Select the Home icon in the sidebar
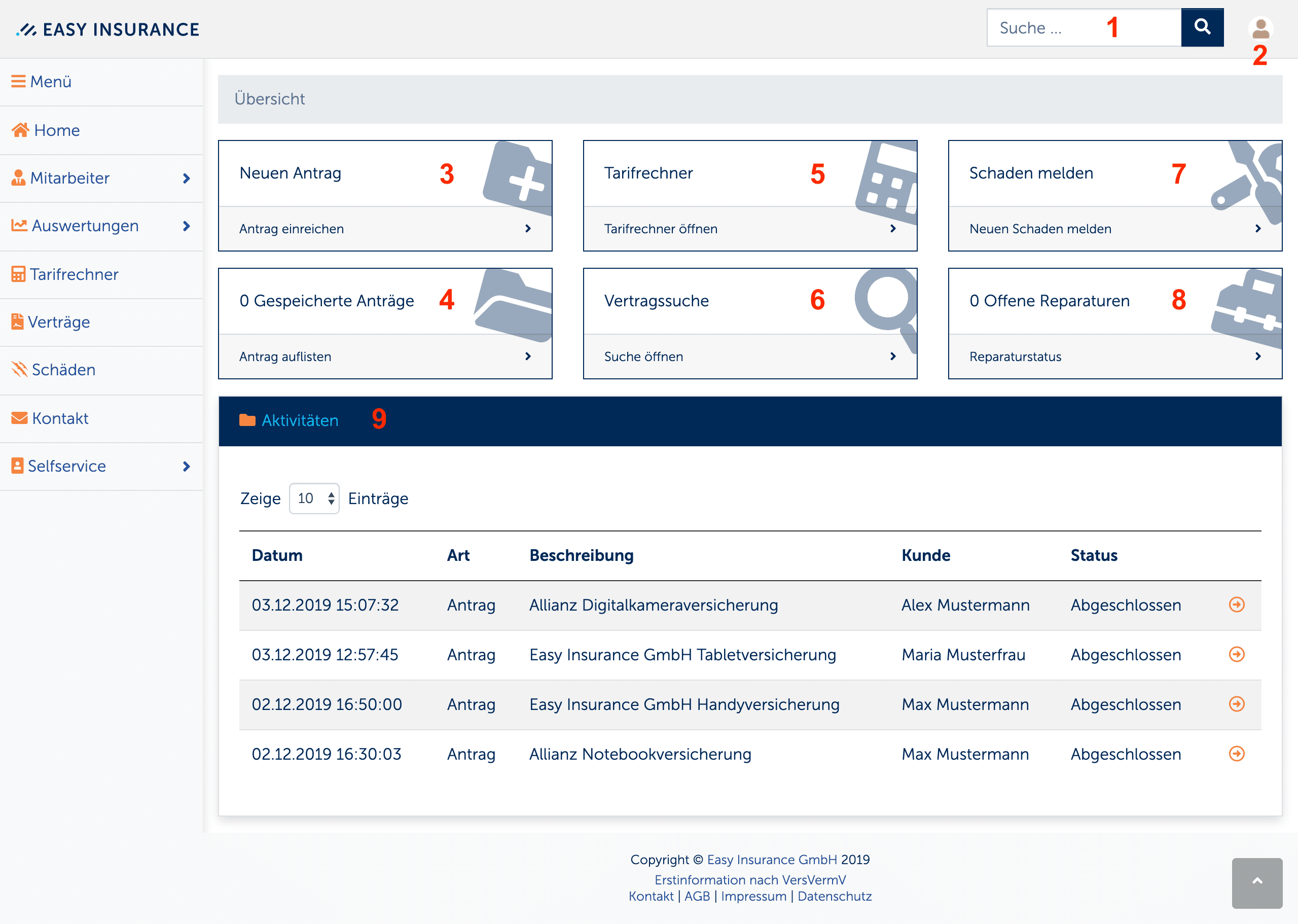The image size is (1298, 924). (x=19, y=130)
